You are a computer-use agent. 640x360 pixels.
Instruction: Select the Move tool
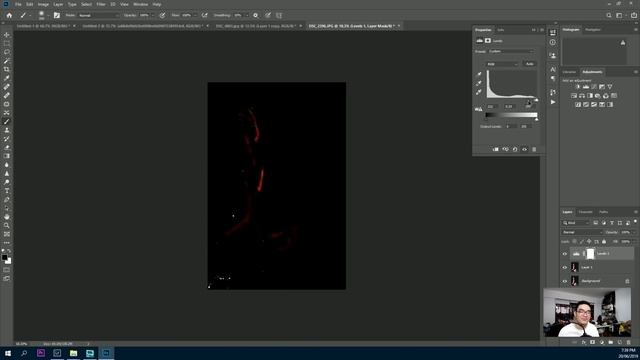(7, 35)
